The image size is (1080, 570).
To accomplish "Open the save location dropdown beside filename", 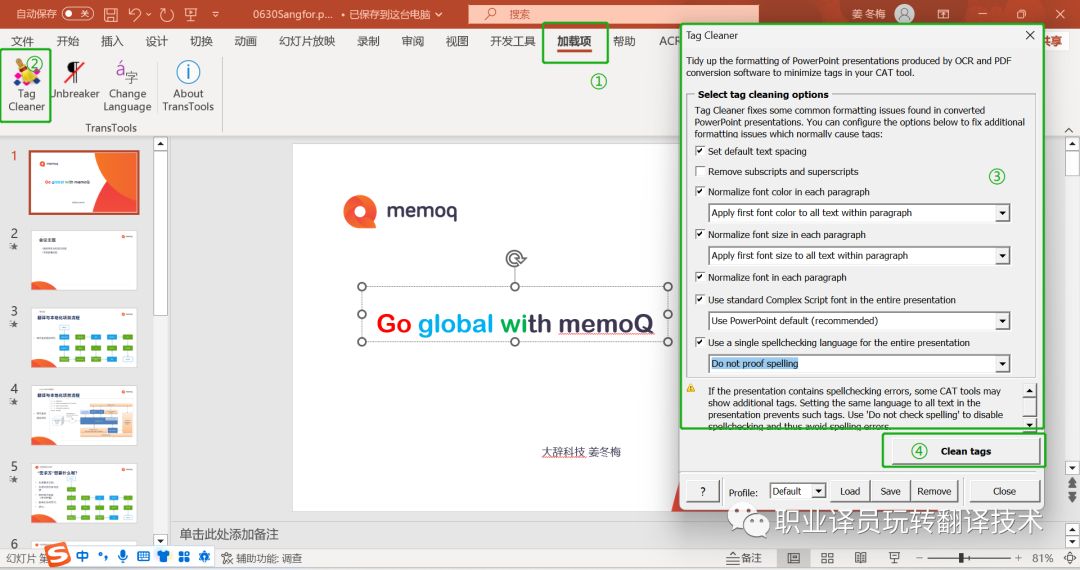I will 439,14.
